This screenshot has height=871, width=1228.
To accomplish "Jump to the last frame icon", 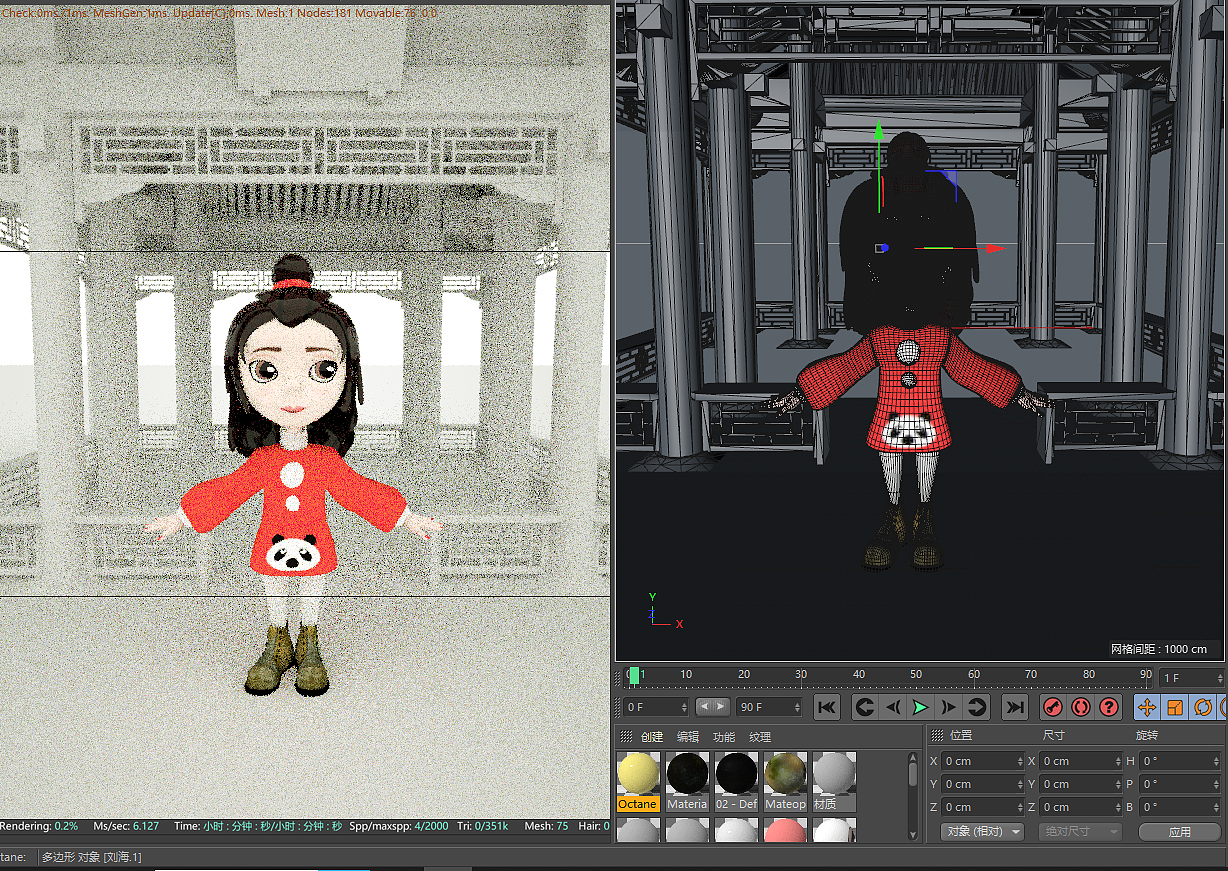I will point(1013,707).
